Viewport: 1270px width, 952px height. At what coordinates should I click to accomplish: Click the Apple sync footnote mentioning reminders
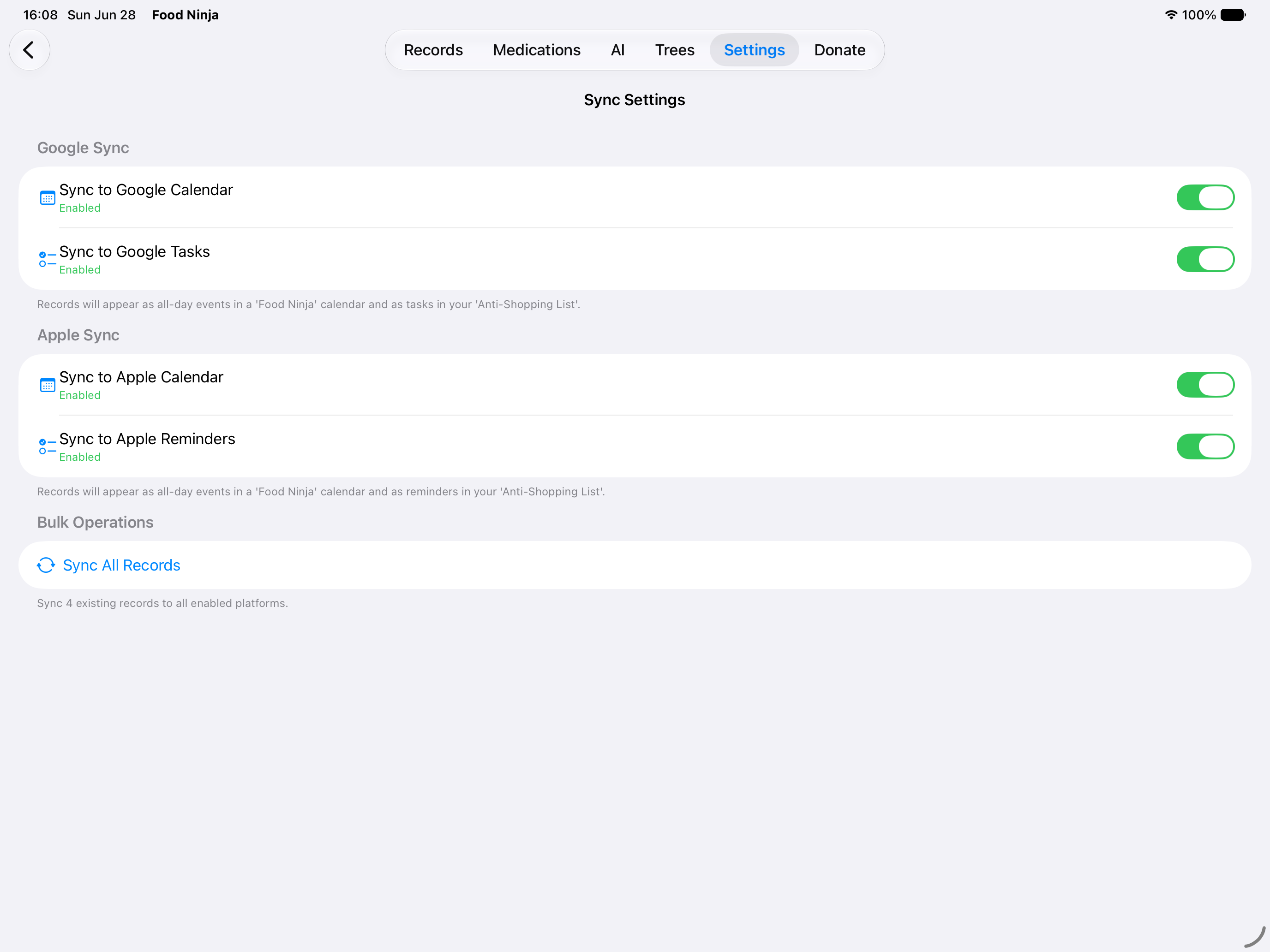(x=321, y=492)
